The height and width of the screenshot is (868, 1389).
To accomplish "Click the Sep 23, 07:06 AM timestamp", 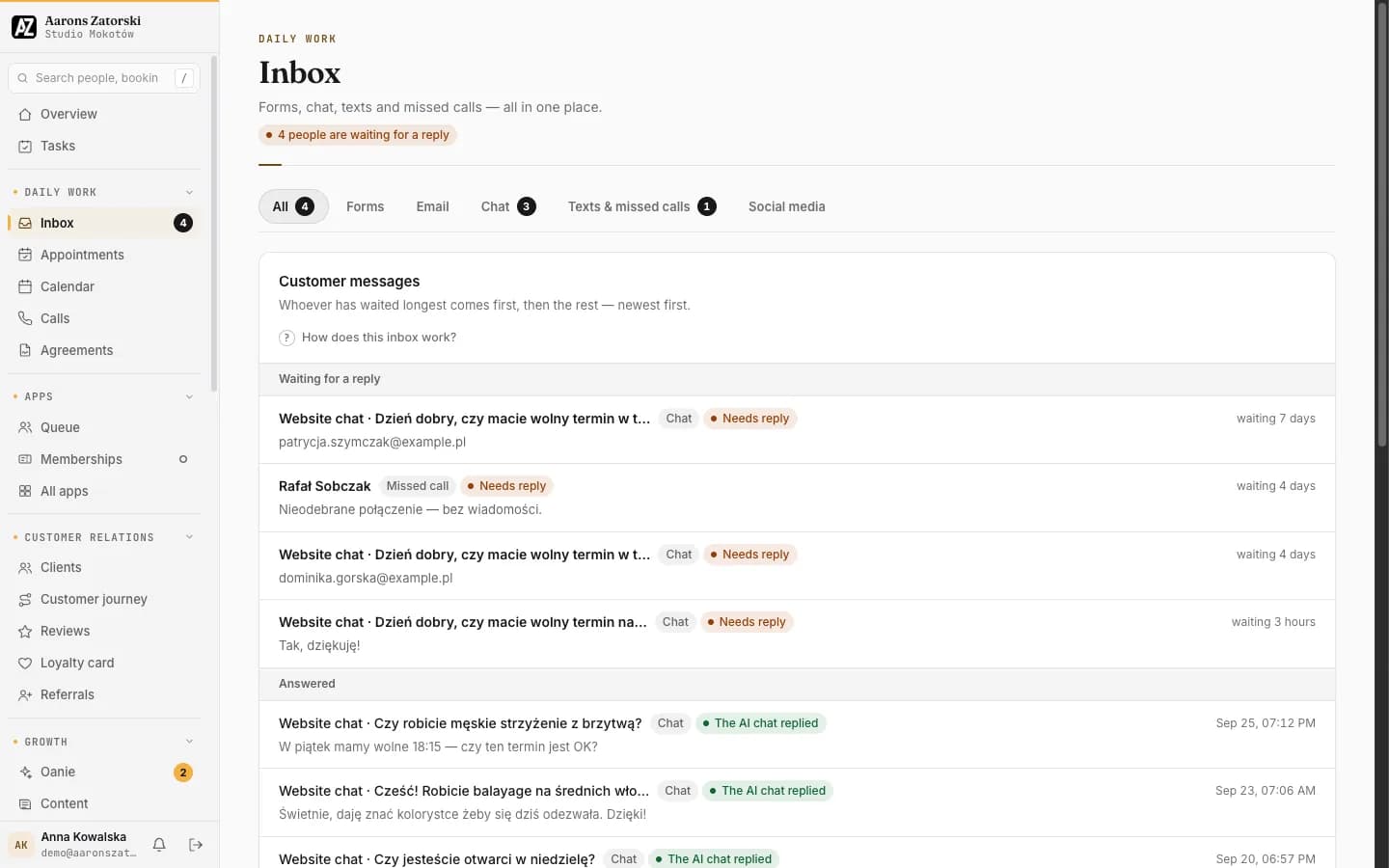I will [1266, 791].
